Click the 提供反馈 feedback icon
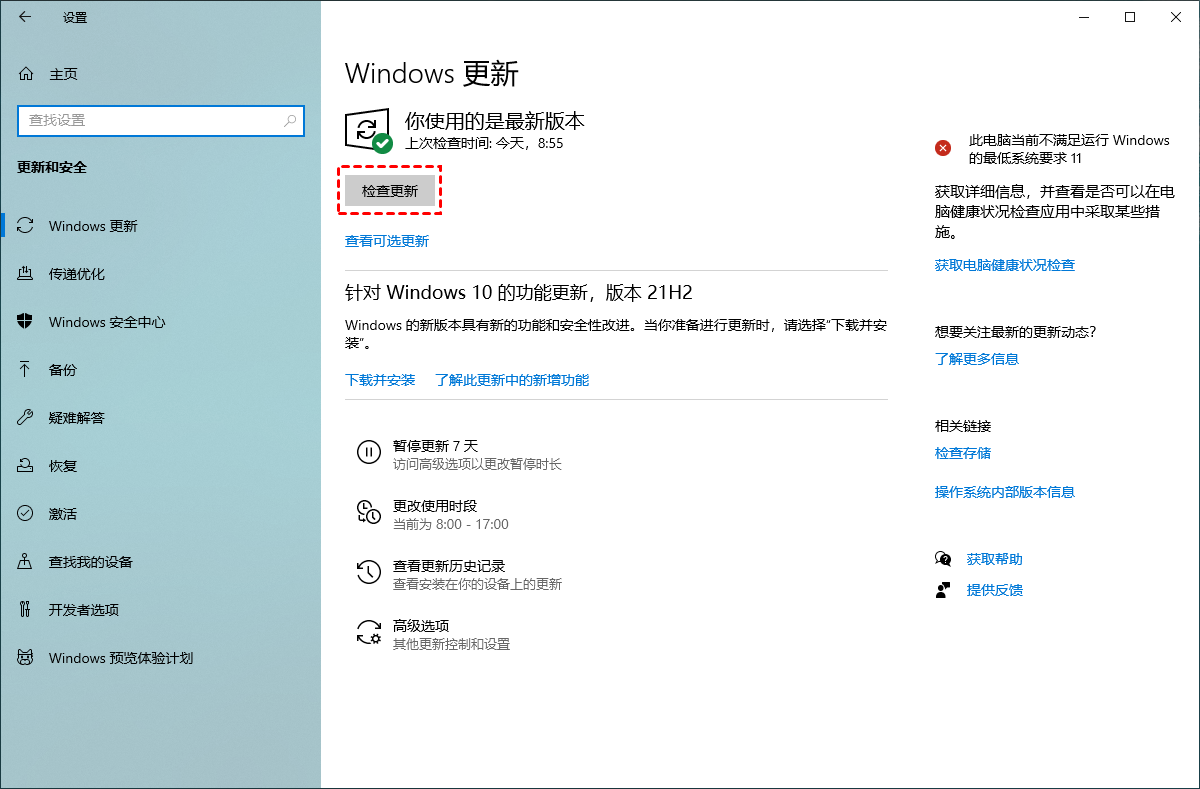Image resolution: width=1200 pixels, height=789 pixels. point(943,590)
